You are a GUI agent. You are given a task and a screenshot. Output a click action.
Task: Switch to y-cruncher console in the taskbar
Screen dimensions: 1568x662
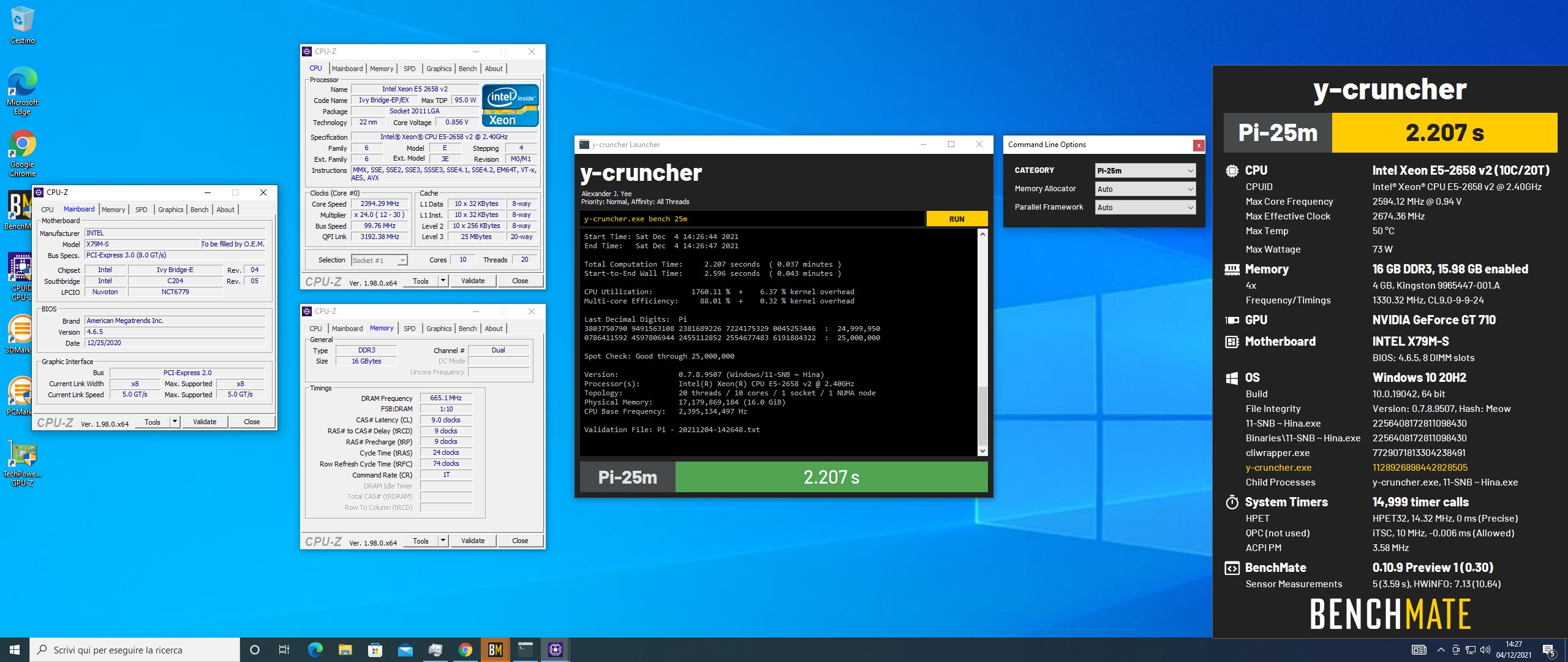pyautogui.click(x=526, y=650)
